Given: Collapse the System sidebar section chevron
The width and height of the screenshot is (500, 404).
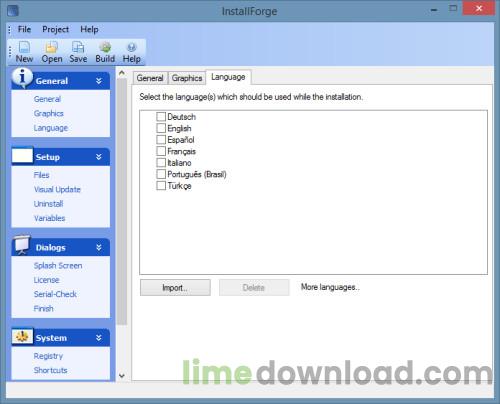Looking at the screenshot, I should 99,338.
